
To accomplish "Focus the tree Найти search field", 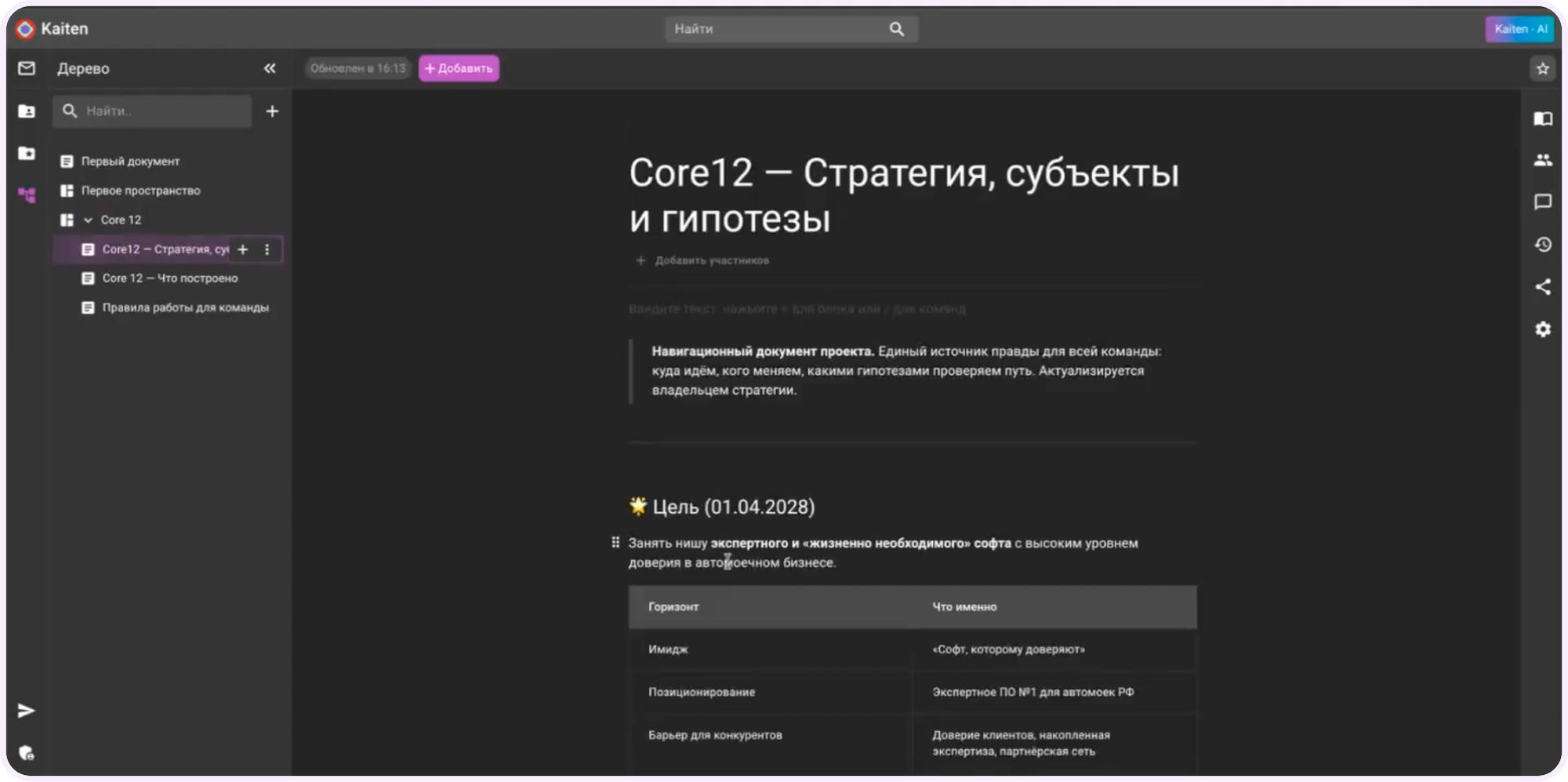I will coord(152,111).
